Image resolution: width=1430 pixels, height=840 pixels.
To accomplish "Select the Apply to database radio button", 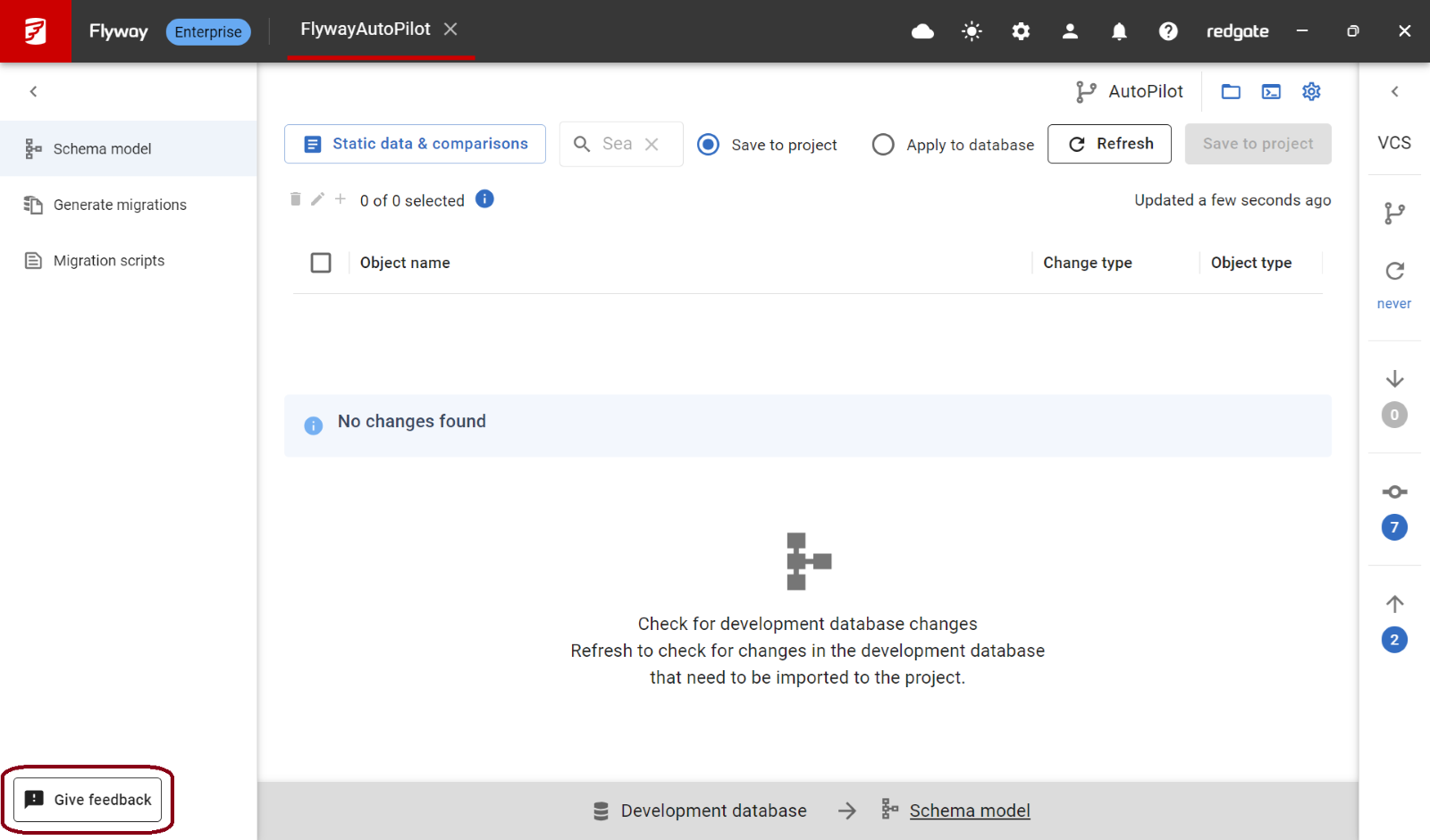I will (x=883, y=145).
